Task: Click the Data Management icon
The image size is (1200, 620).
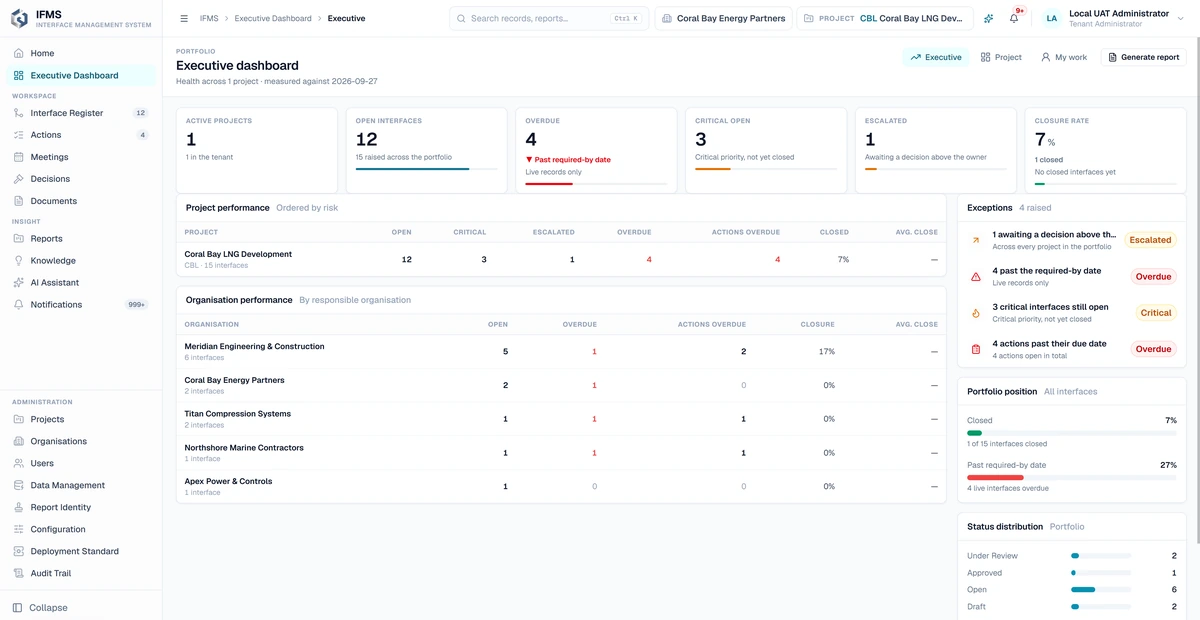Action: (19, 485)
